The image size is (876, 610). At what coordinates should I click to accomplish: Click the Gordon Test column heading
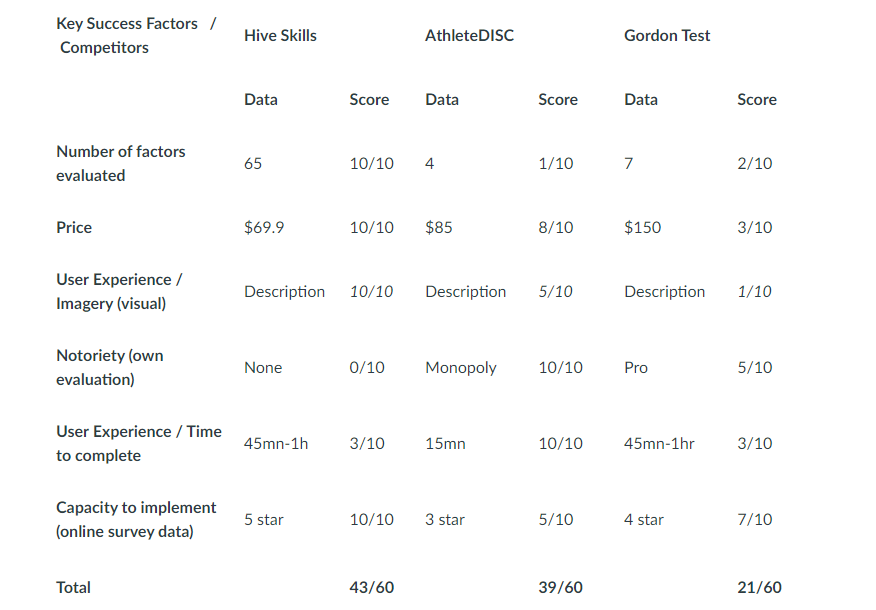667,36
